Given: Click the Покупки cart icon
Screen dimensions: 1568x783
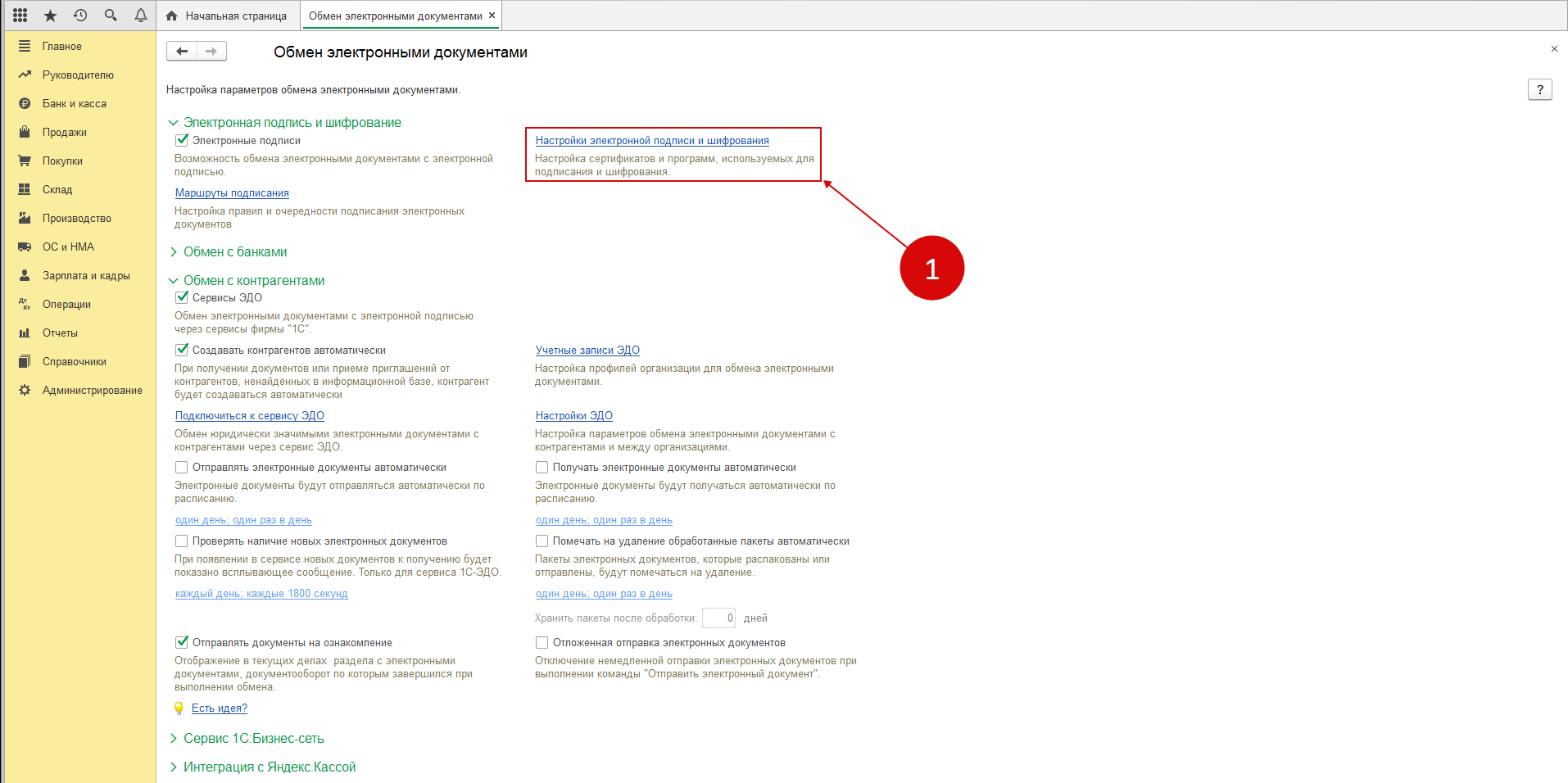Looking at the screenshot, I should 25,161.
